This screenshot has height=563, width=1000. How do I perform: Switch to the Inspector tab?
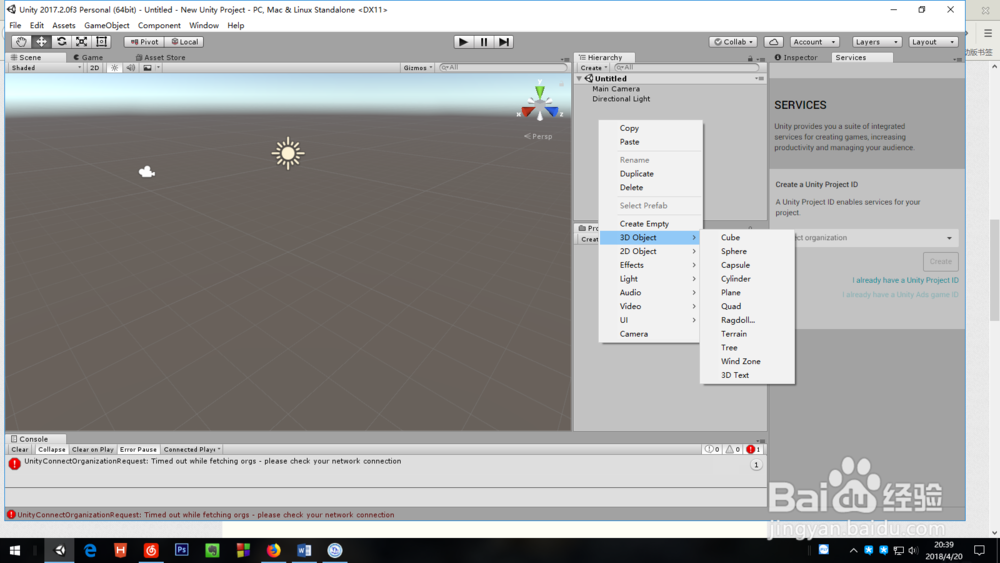click(795, 57)
